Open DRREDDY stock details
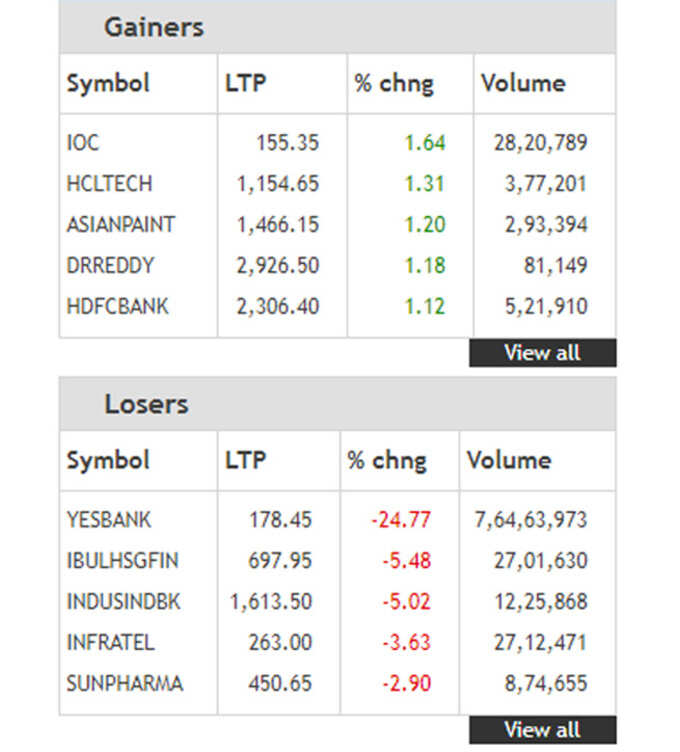 [110, 265]
